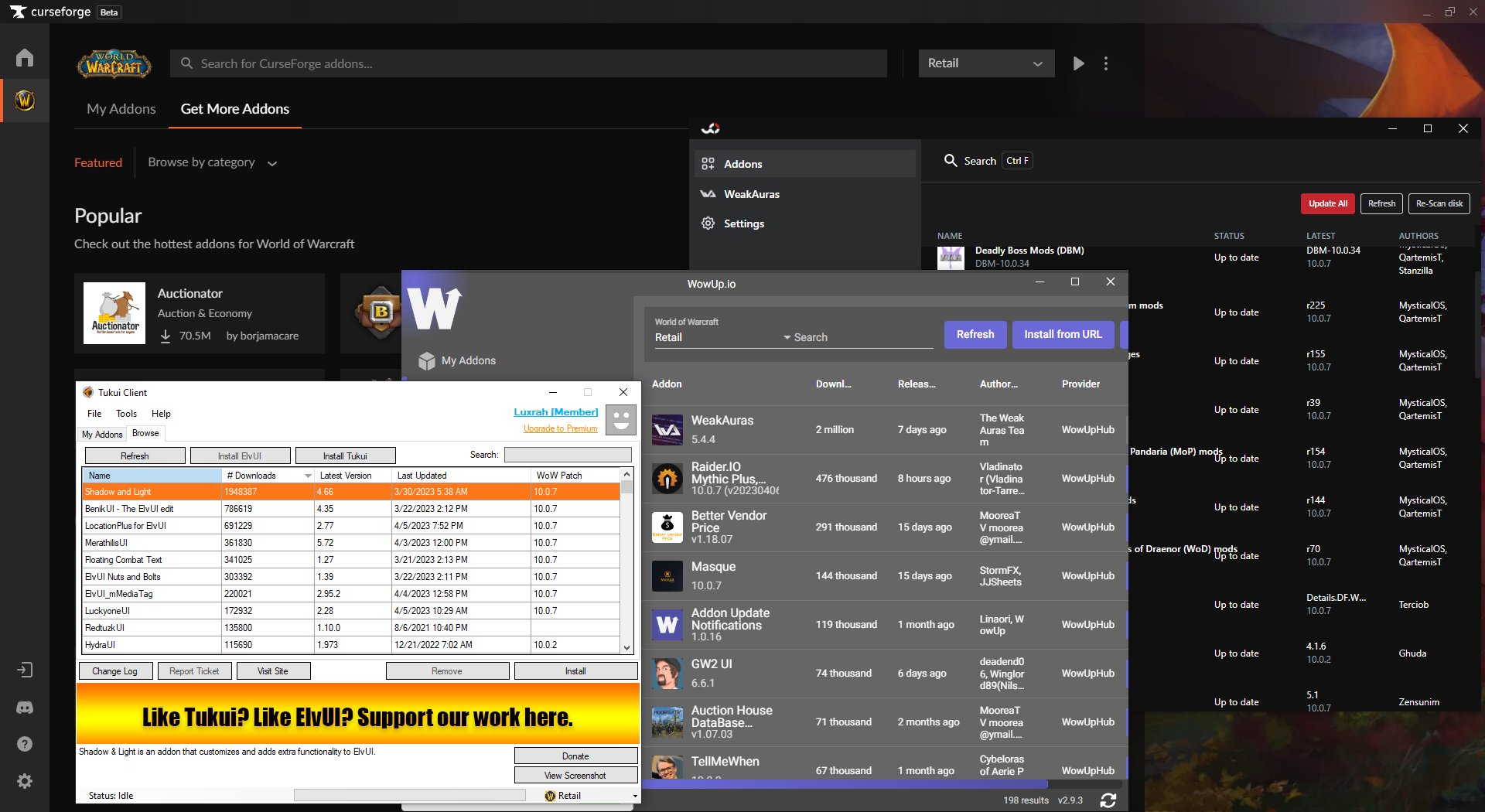
Task: Switch to My Addons tab in Tukui Client
Action: coord(102,435)
